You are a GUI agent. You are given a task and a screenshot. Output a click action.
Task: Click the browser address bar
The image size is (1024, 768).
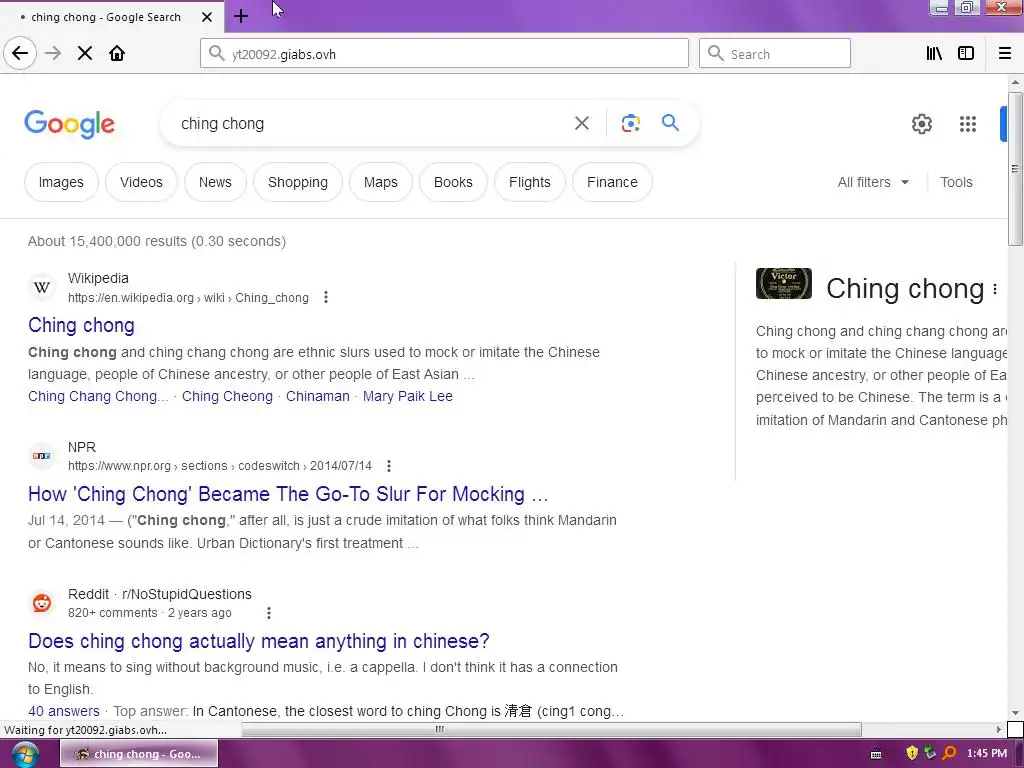click(x=444, y=54)
